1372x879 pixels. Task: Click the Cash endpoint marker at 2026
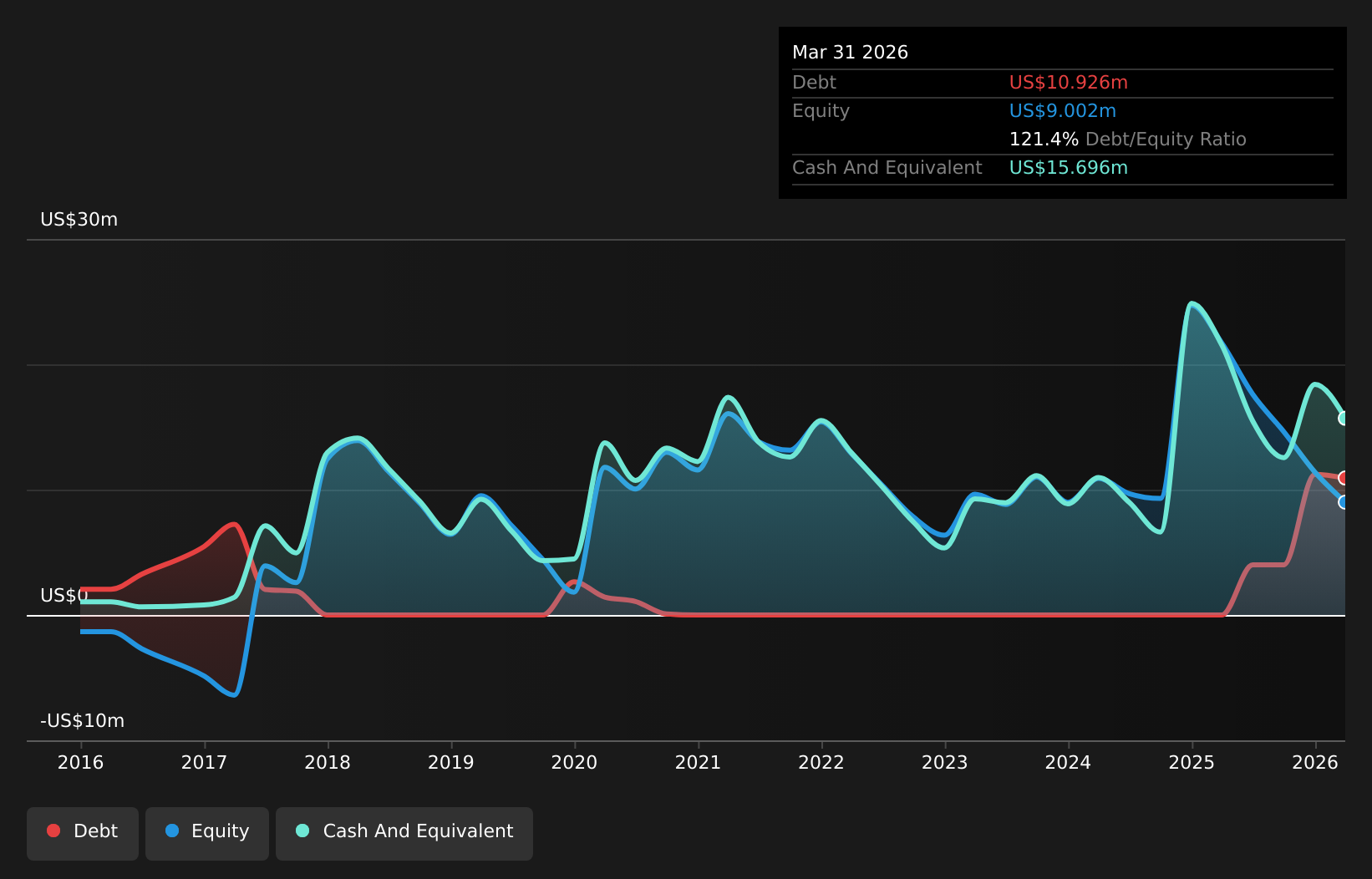coord(1344,418)
